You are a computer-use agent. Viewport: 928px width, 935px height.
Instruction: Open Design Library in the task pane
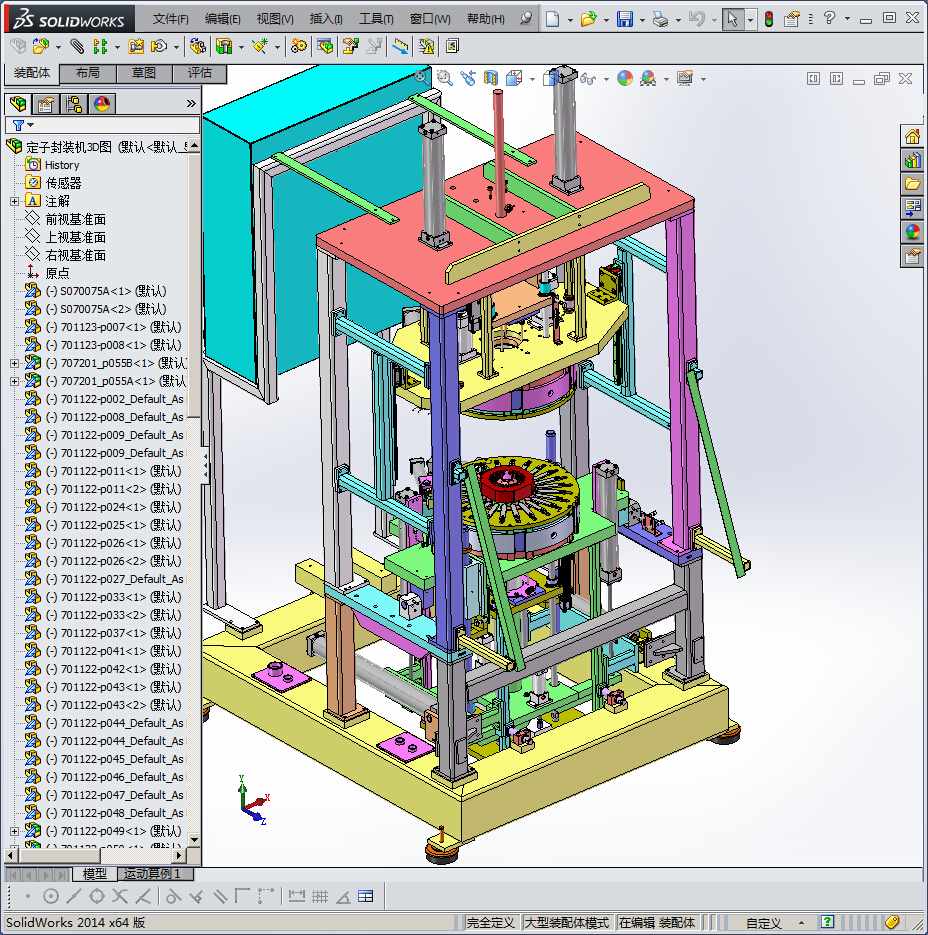point(912,160)
